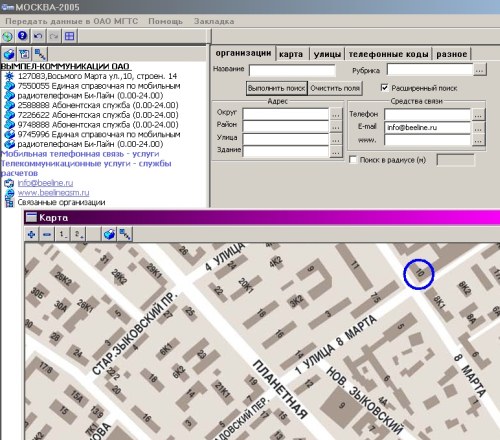
Task: Enable the Поиск в радиусе (м) checkbox
Action: pos(353,160)
